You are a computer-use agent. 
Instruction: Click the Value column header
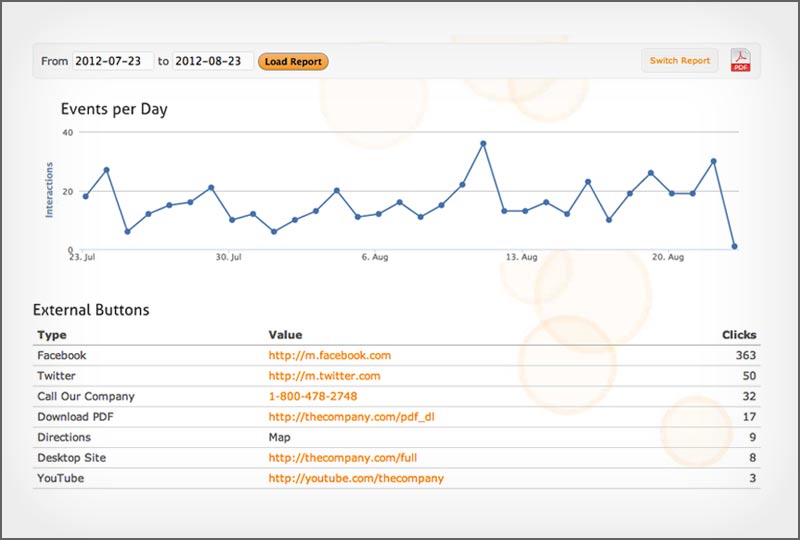285,335
